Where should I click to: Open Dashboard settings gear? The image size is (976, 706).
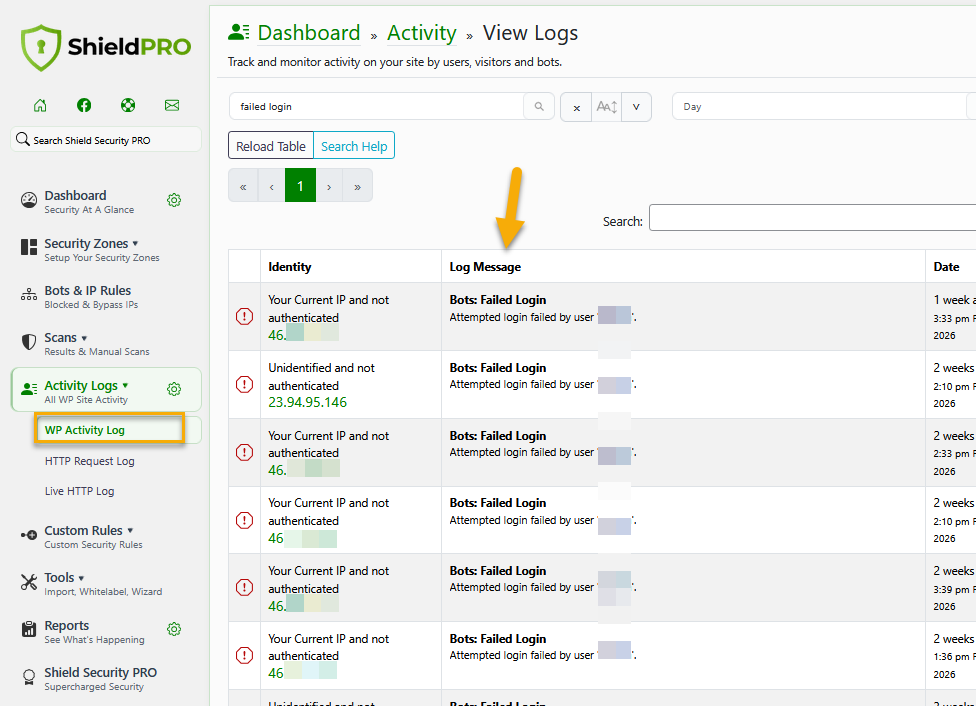[x=174, y=200]
